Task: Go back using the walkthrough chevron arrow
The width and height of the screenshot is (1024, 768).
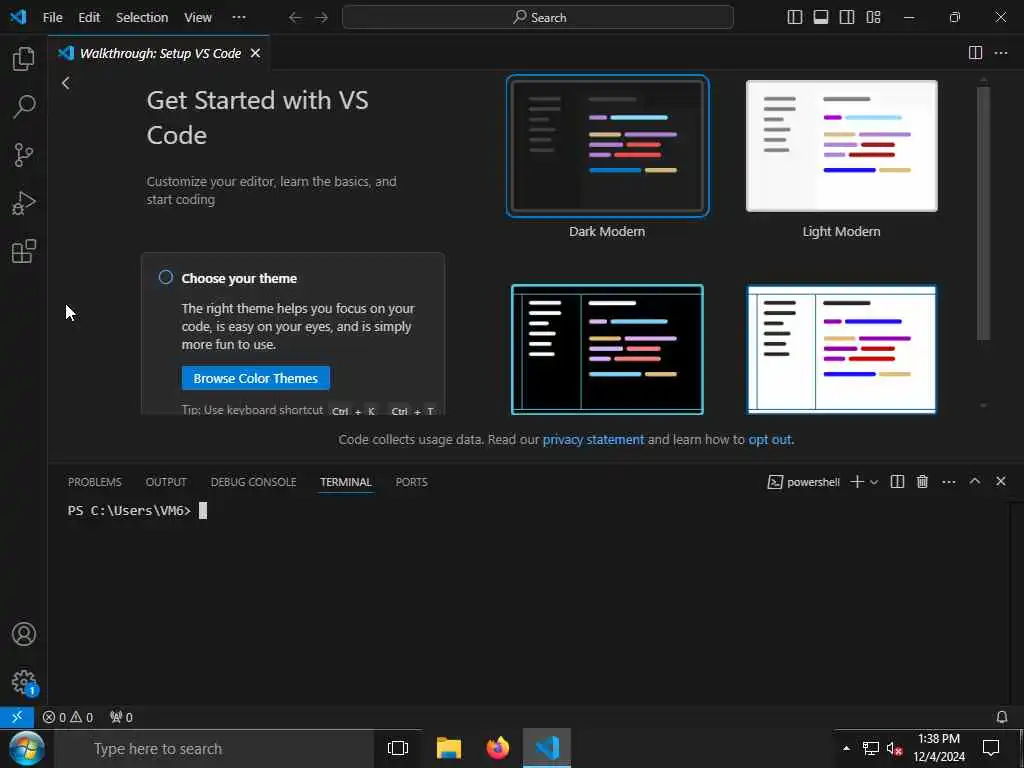Action: (x=65, y=83)
